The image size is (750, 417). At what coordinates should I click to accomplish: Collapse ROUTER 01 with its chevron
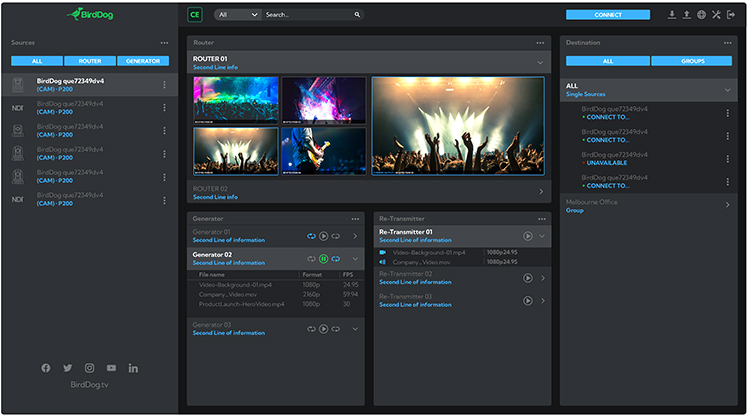click(540, 63)
